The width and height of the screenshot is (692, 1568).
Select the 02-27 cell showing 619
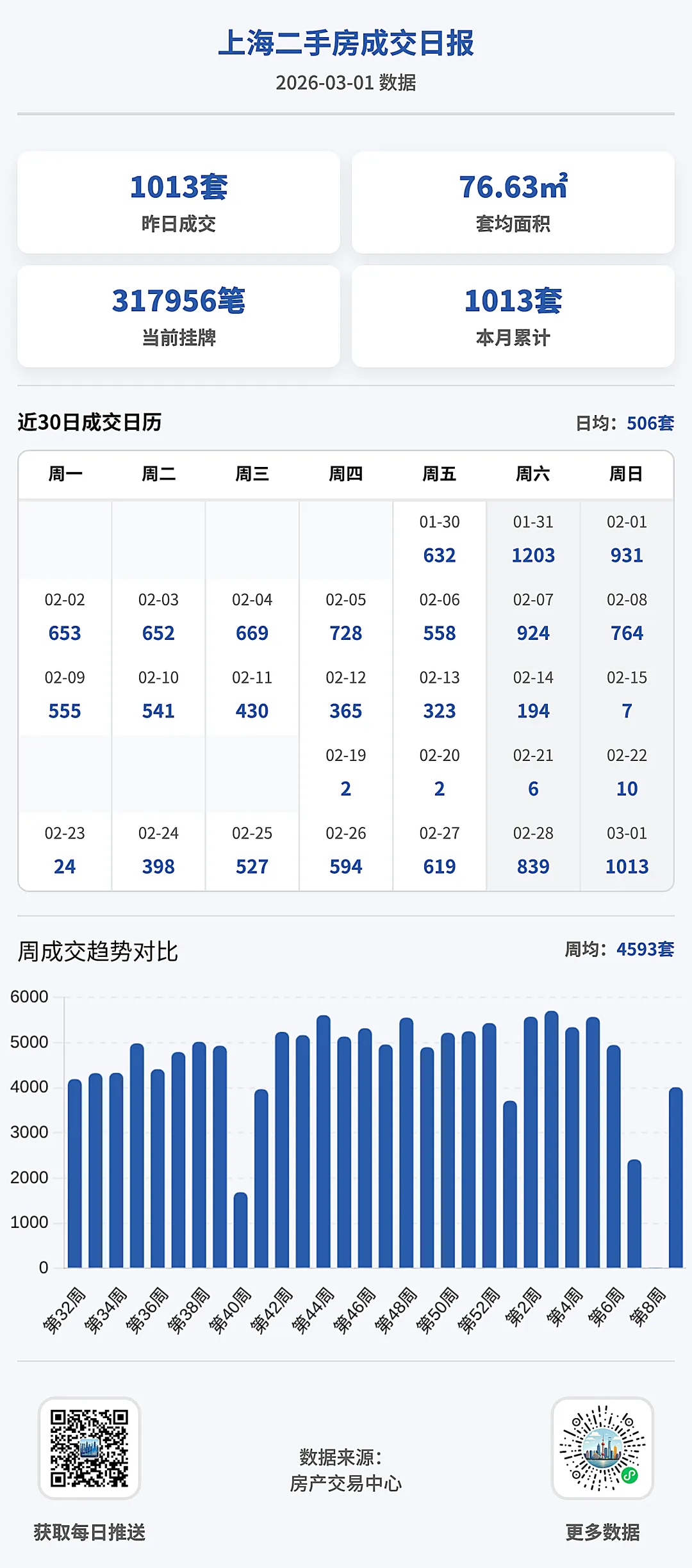440,851
